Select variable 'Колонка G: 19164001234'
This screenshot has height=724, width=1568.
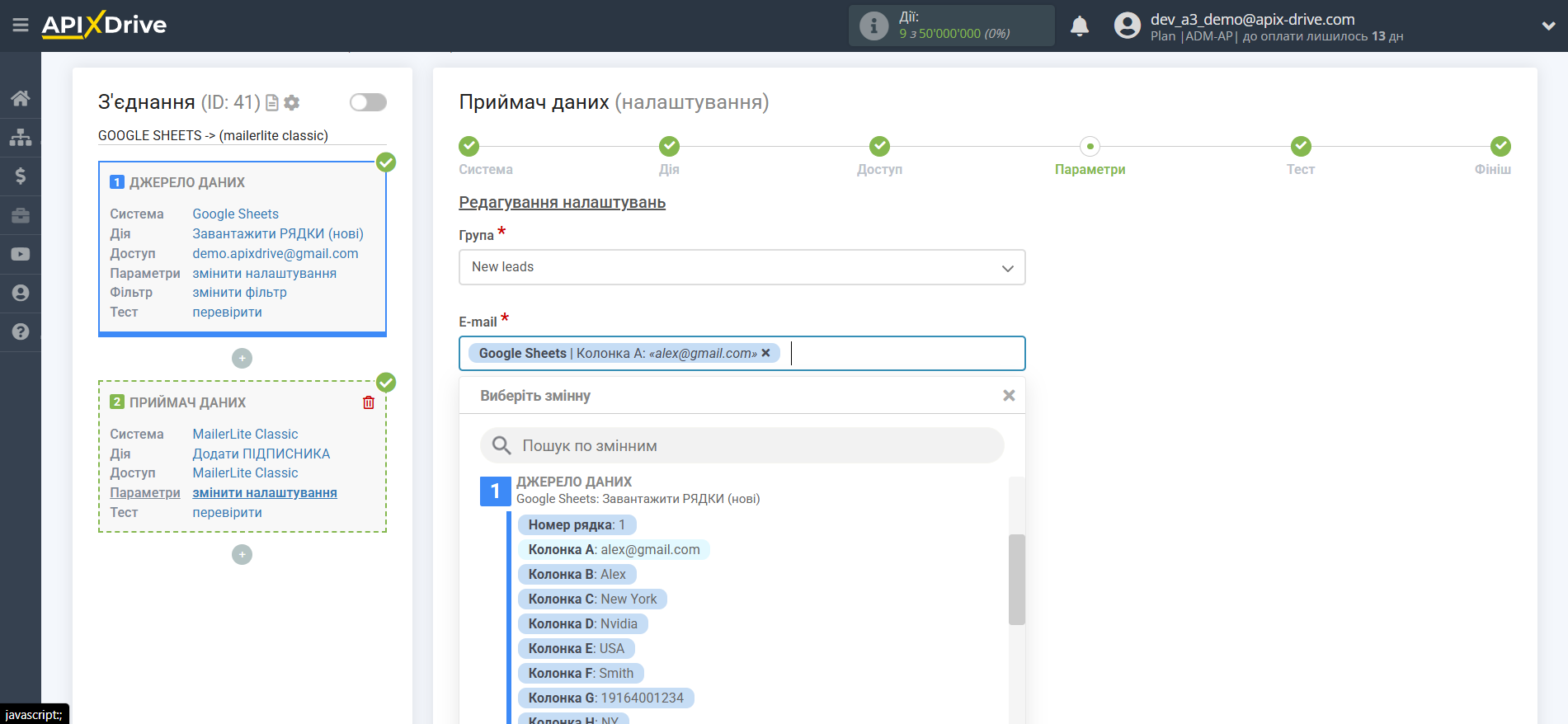605,698
